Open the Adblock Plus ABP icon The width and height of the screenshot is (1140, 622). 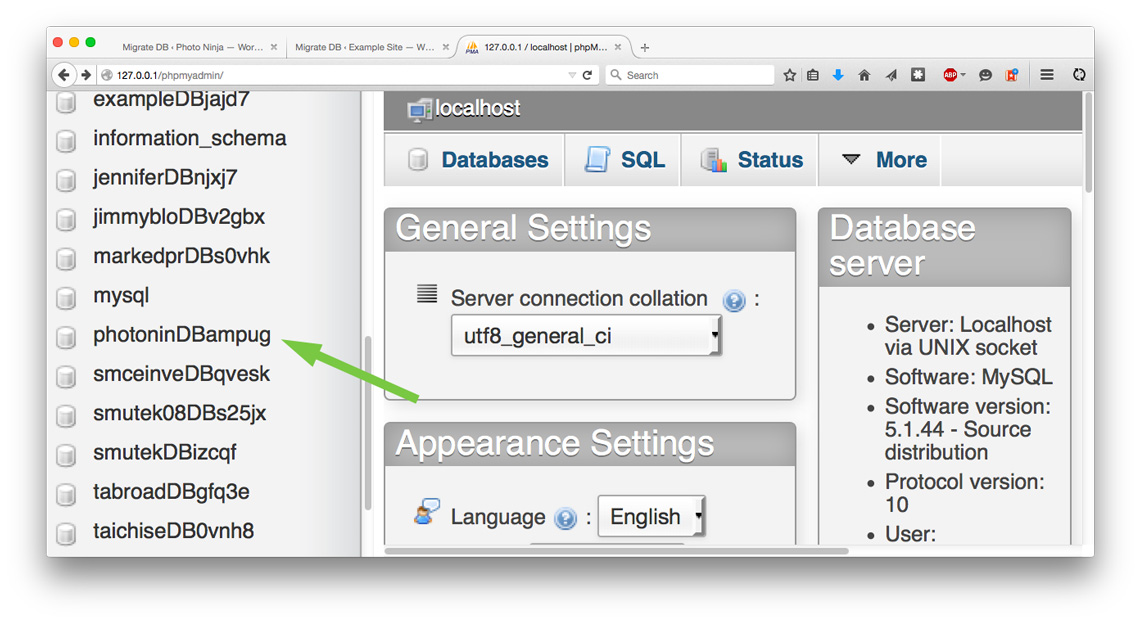coord(950,74)
